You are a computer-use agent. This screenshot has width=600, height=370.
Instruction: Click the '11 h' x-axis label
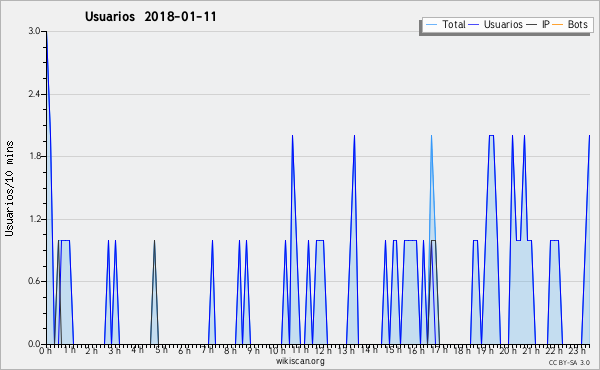click(x=300, y=350)
